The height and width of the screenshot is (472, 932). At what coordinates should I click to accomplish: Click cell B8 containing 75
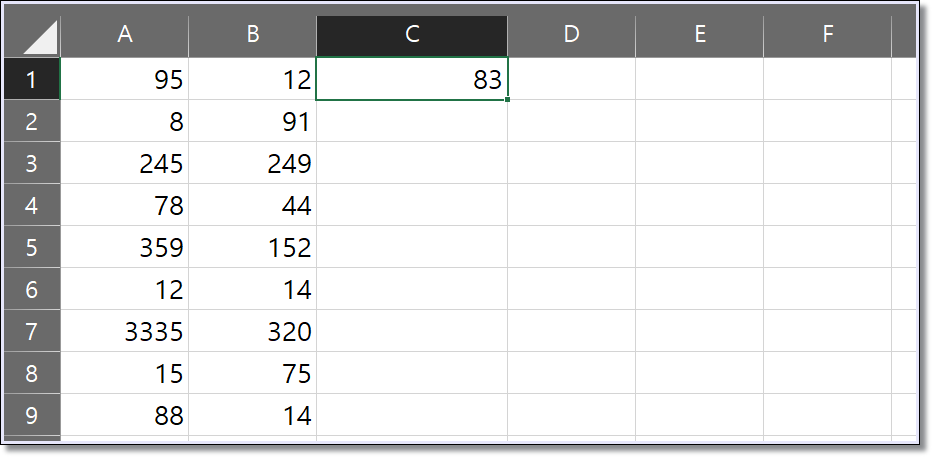tap(253, 373)
